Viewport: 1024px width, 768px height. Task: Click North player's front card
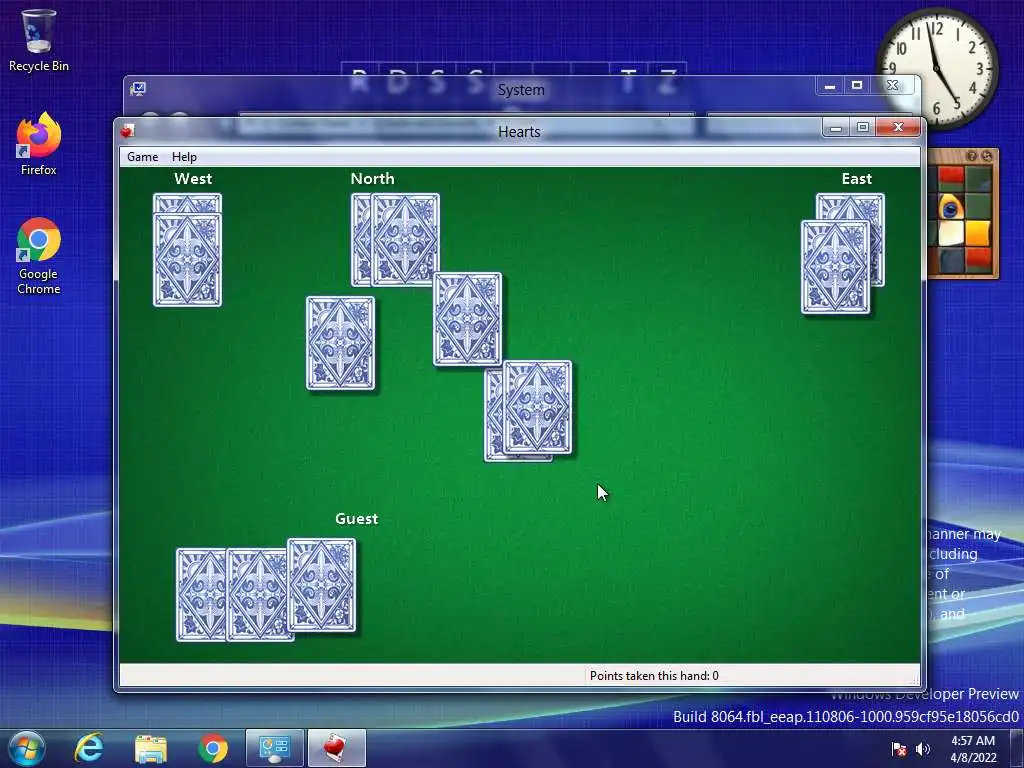[x=406, y=240]
